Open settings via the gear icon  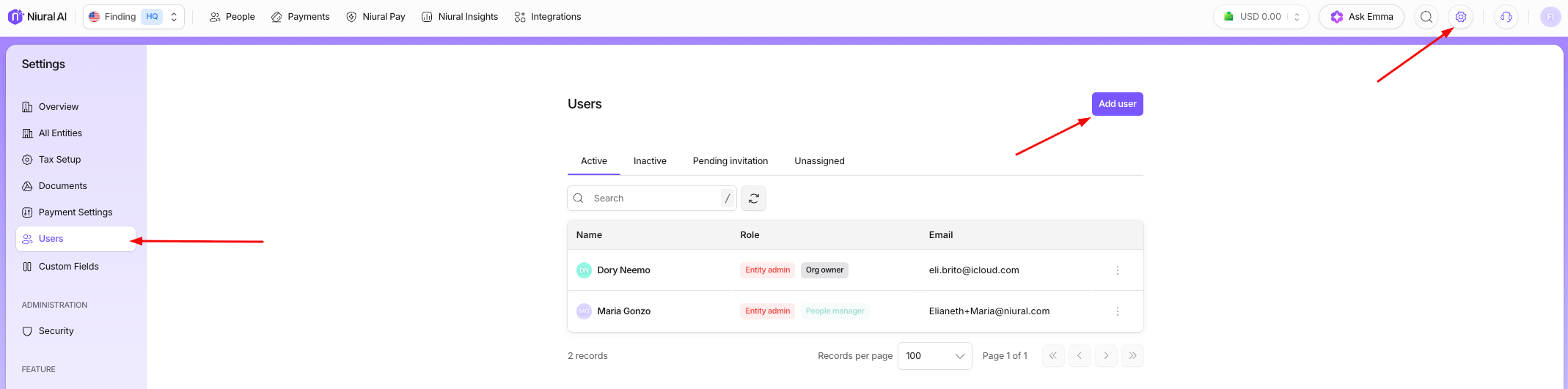click(1461, 16)
